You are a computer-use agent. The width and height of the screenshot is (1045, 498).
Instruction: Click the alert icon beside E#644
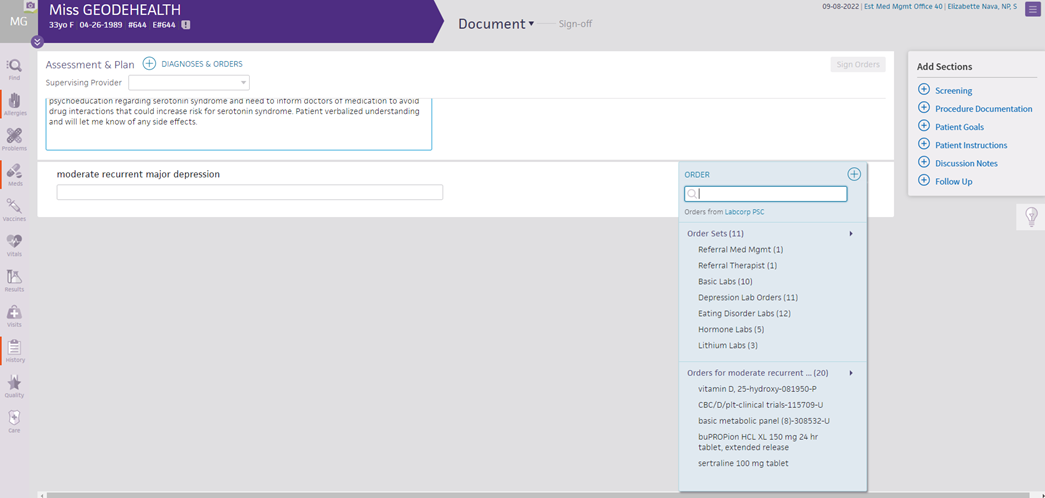186,25
